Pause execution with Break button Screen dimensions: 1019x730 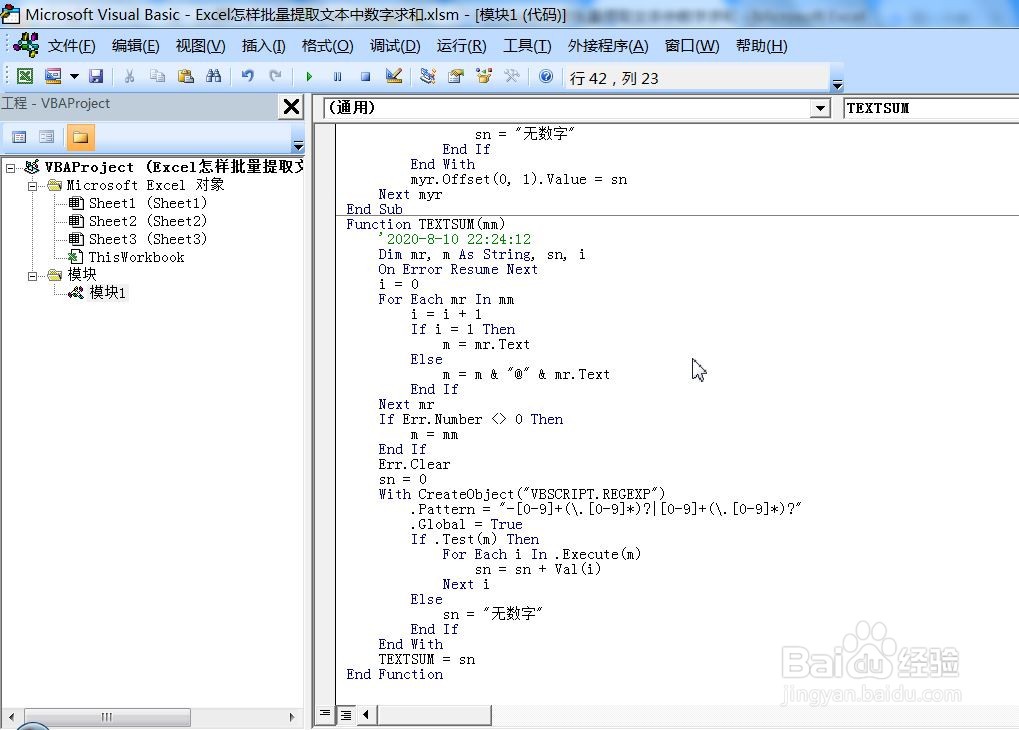(337, 77)
